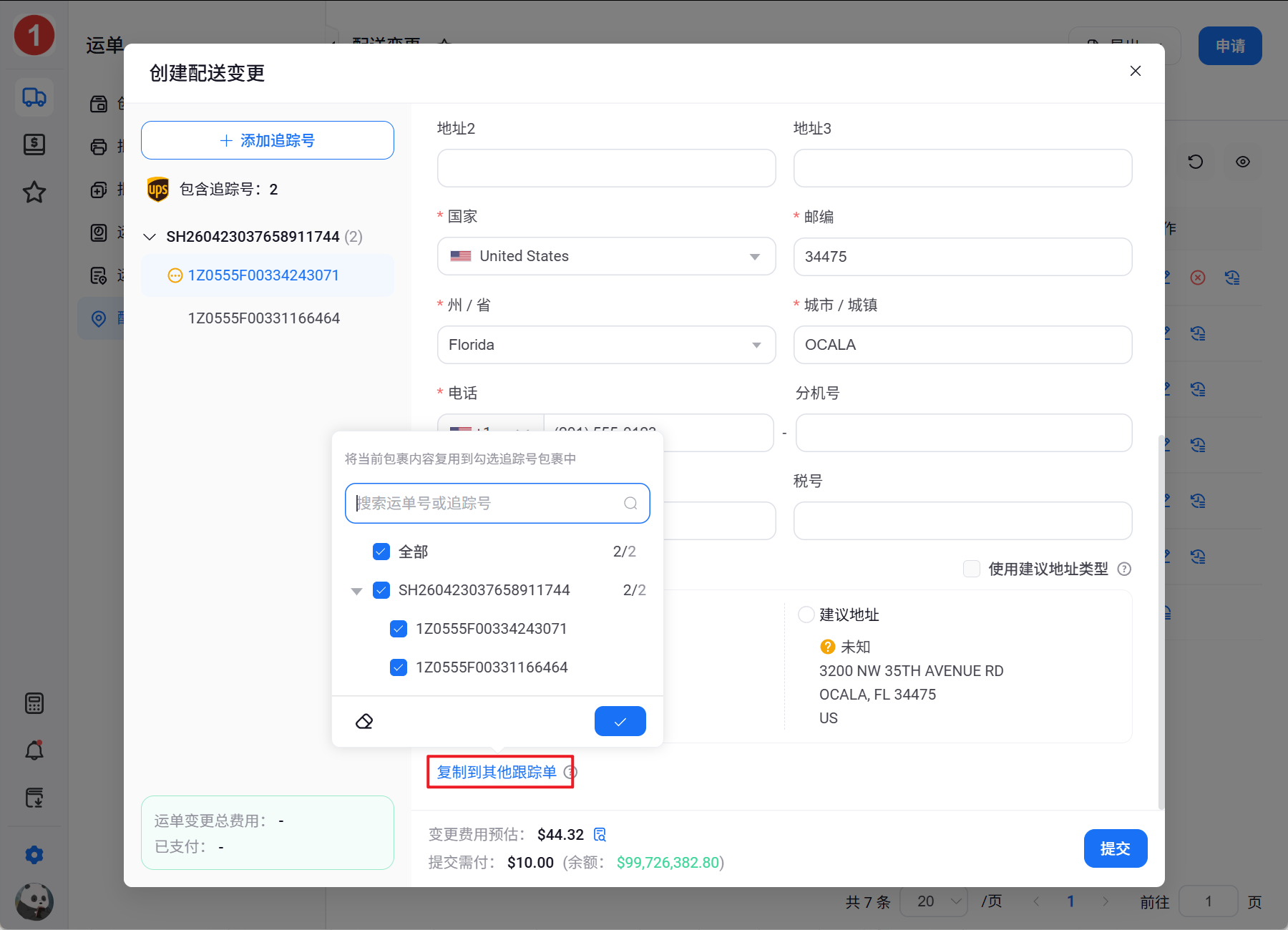Select tracking 1Z0555F00331166464 in left list
This screenshot has height=930, width=1288.
pyautogui.click(x=264, y=318)
